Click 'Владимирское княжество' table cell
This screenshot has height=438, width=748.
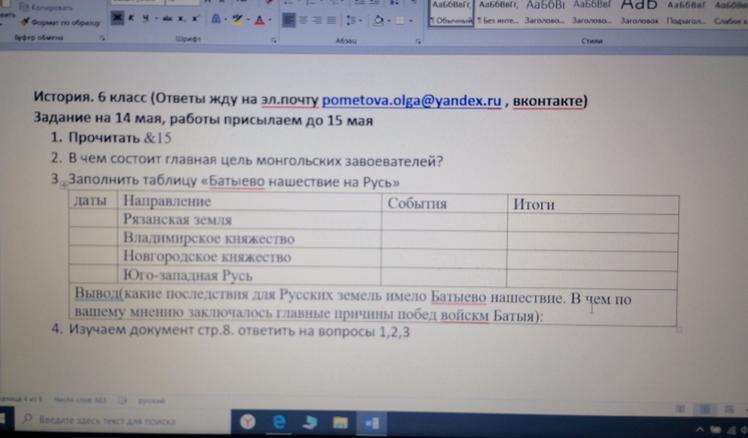(x=249, y=238)
